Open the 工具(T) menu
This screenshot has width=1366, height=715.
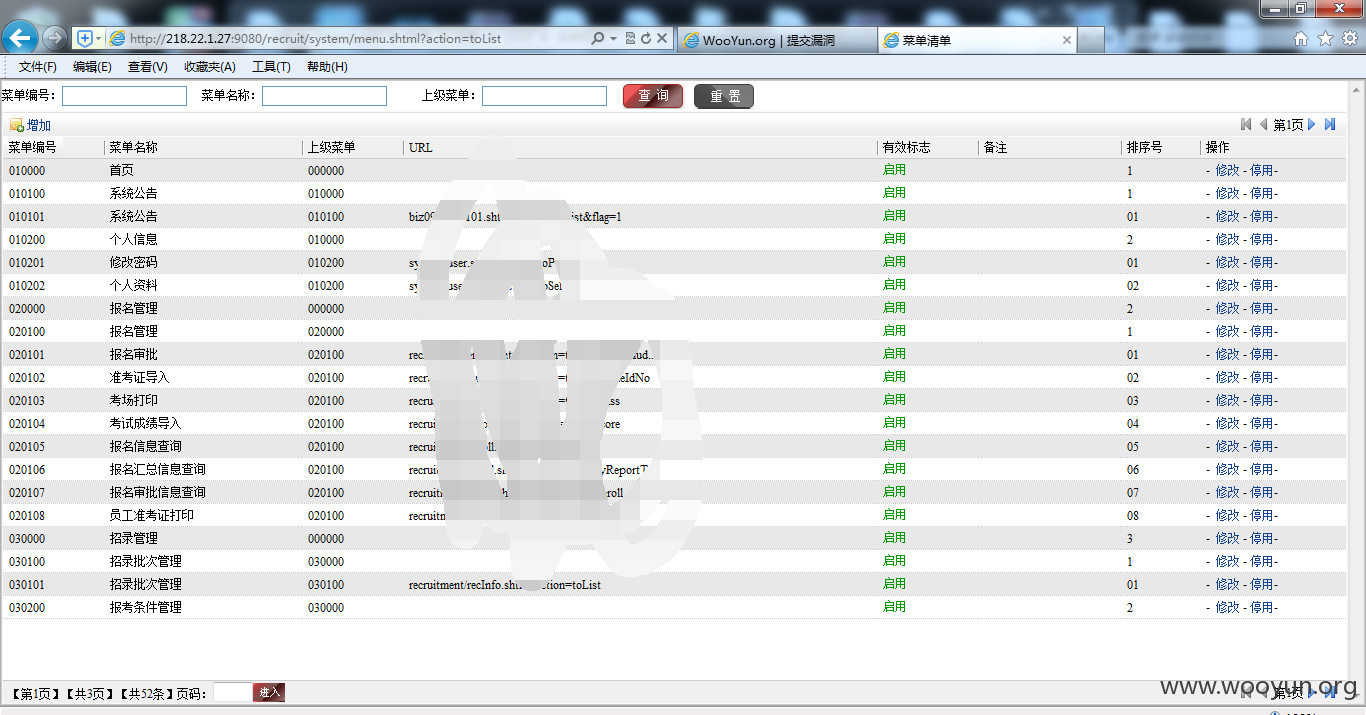click(271, 67)
